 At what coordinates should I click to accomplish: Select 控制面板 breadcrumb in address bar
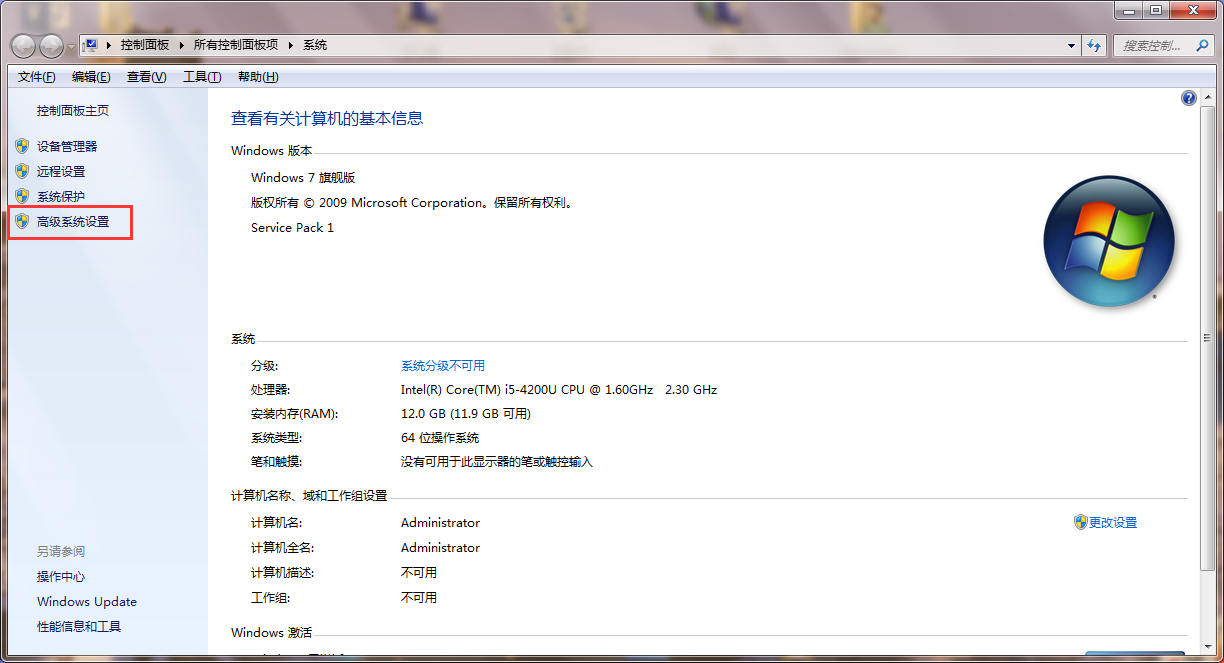tap(145, 45)
